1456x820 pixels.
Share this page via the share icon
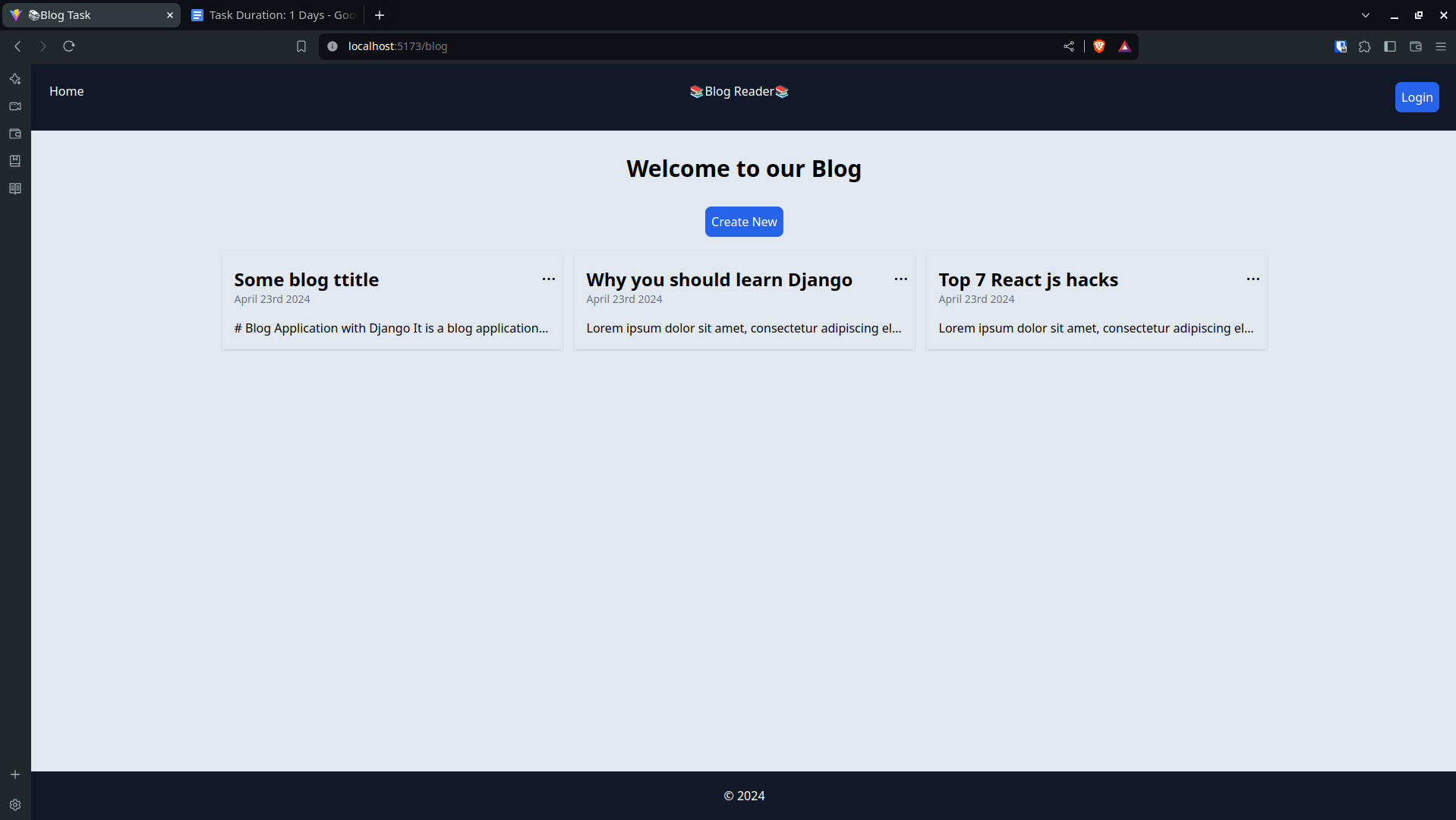tap(1069, 46)
